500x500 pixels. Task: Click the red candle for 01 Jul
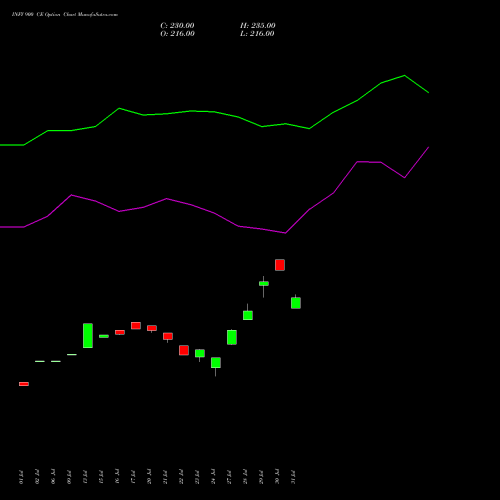24,384
